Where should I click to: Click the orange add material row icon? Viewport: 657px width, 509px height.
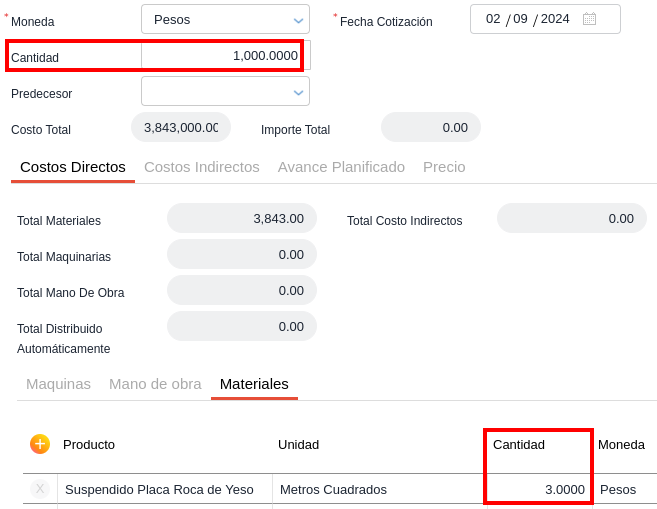[40, 443]
